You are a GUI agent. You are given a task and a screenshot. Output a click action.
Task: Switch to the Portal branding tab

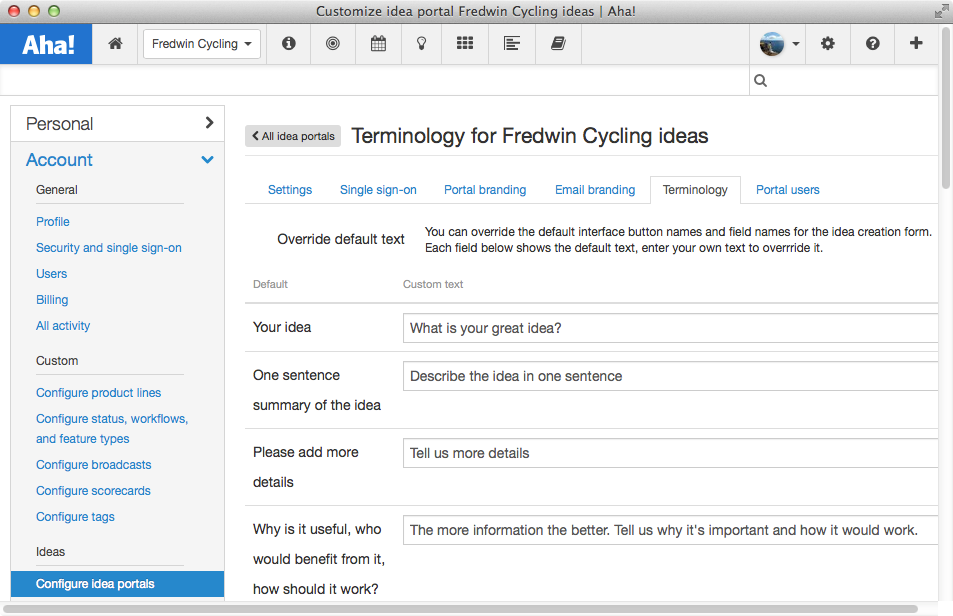[484, 189]
